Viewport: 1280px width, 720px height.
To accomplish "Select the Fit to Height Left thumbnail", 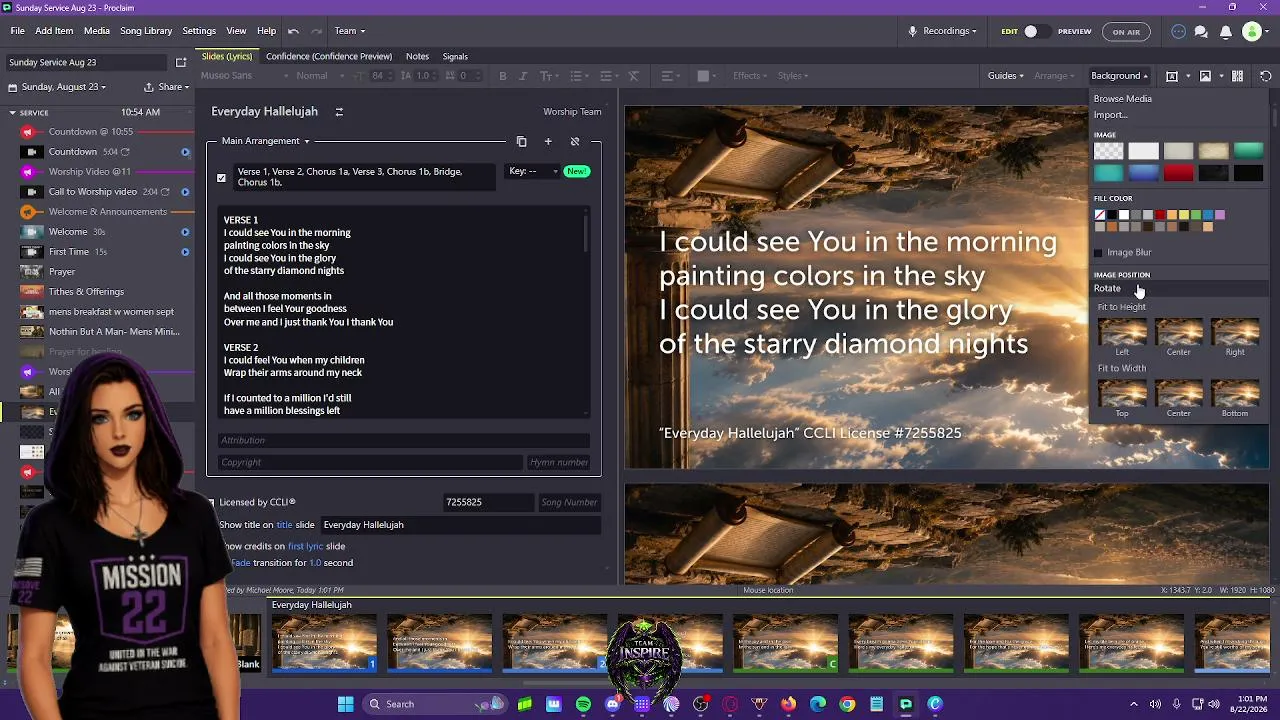I will click(x=1122, y=332).
